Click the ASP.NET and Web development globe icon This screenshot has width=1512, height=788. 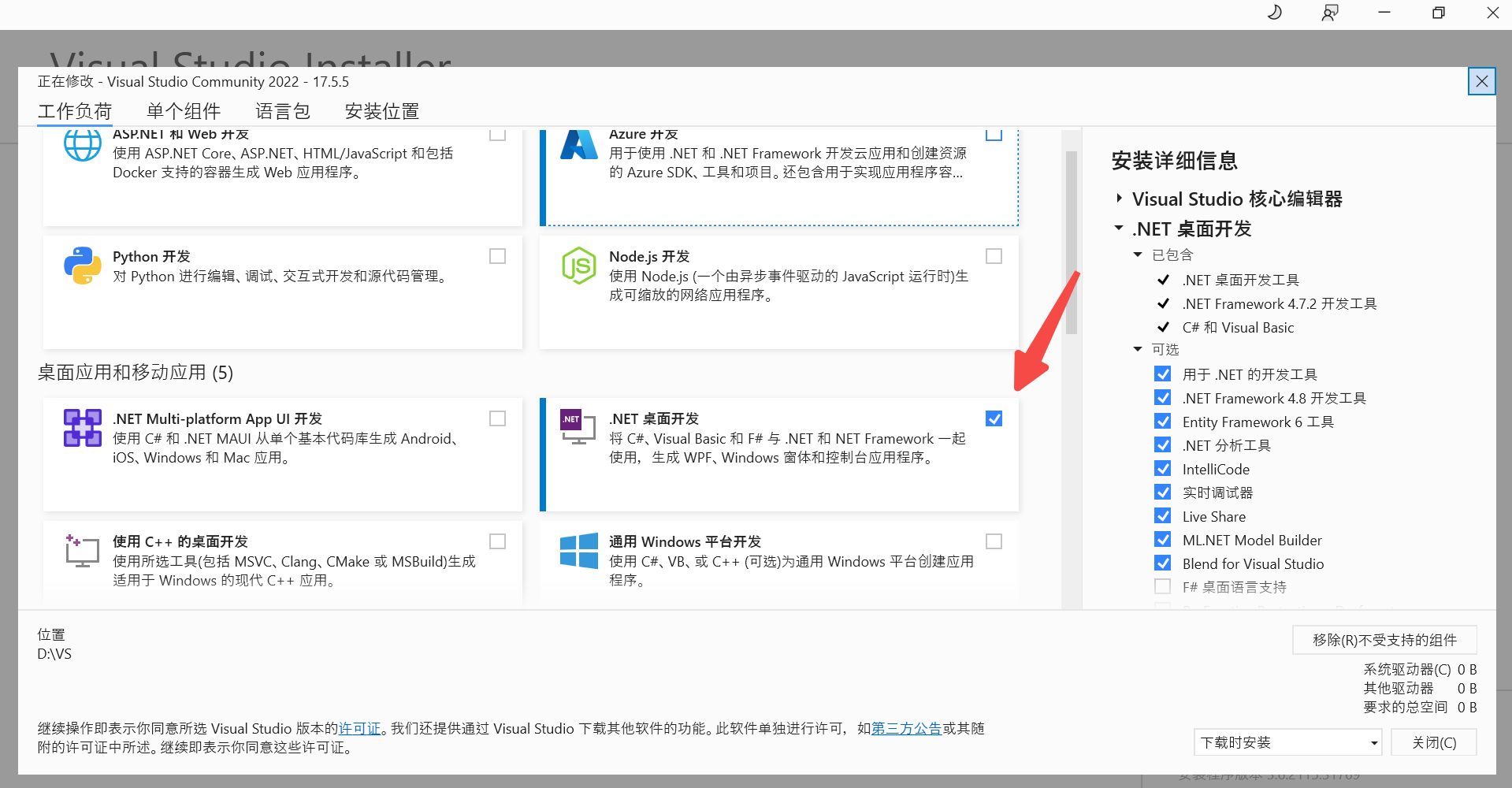(x=83, y=145)
